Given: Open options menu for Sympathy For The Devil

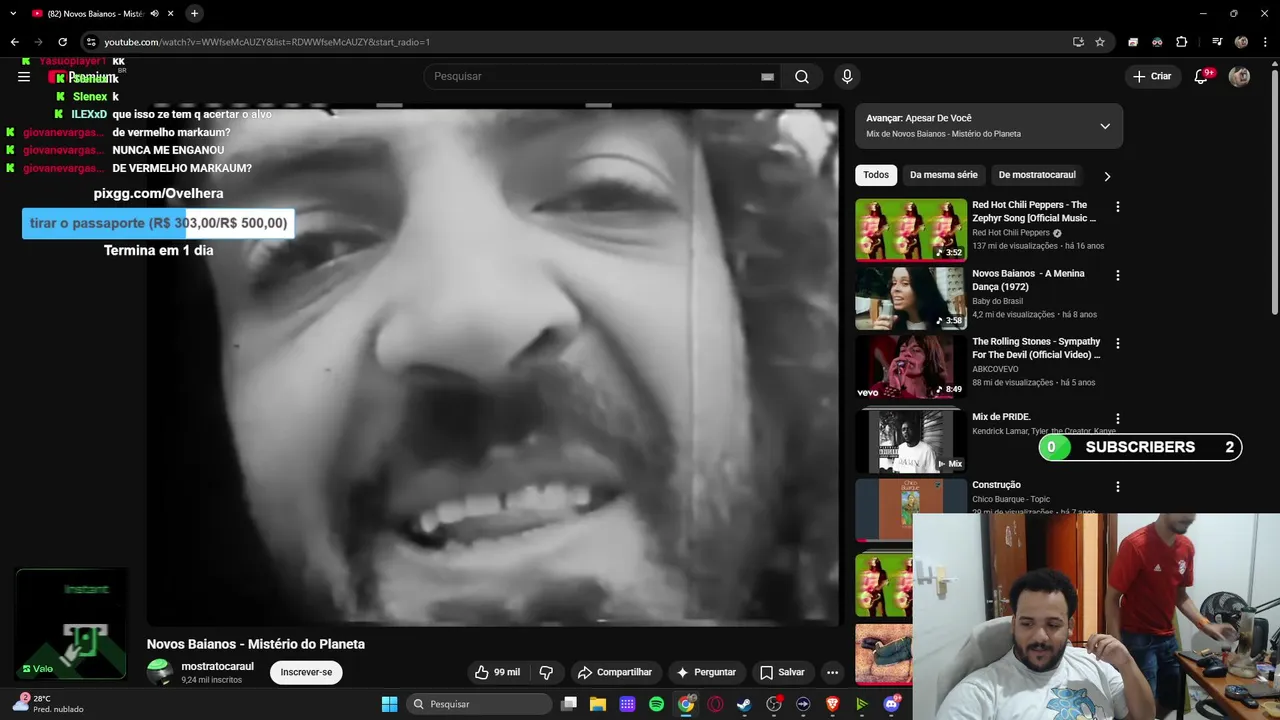Looking at the screenshot, I should 1118,343.
